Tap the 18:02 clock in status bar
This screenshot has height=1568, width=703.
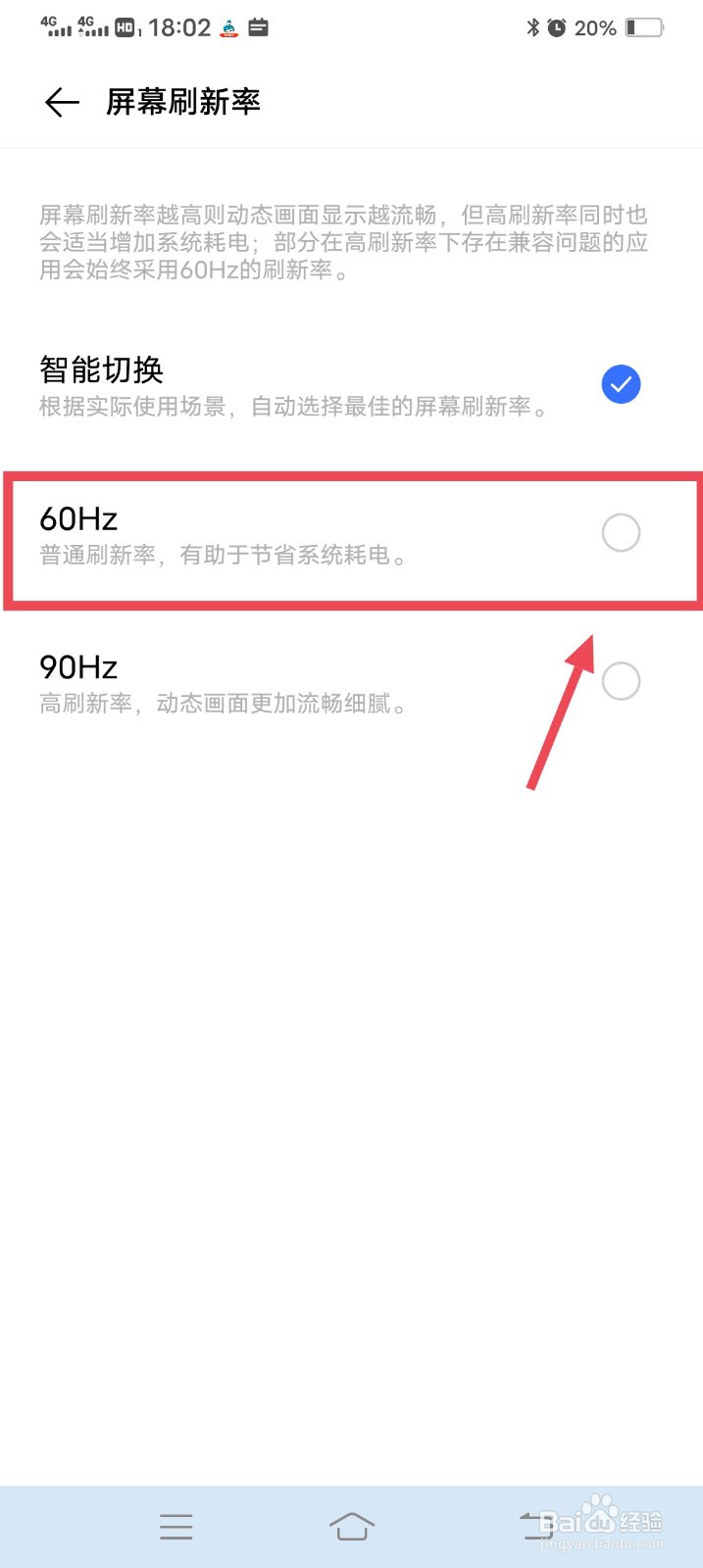[x=179, y=27]
